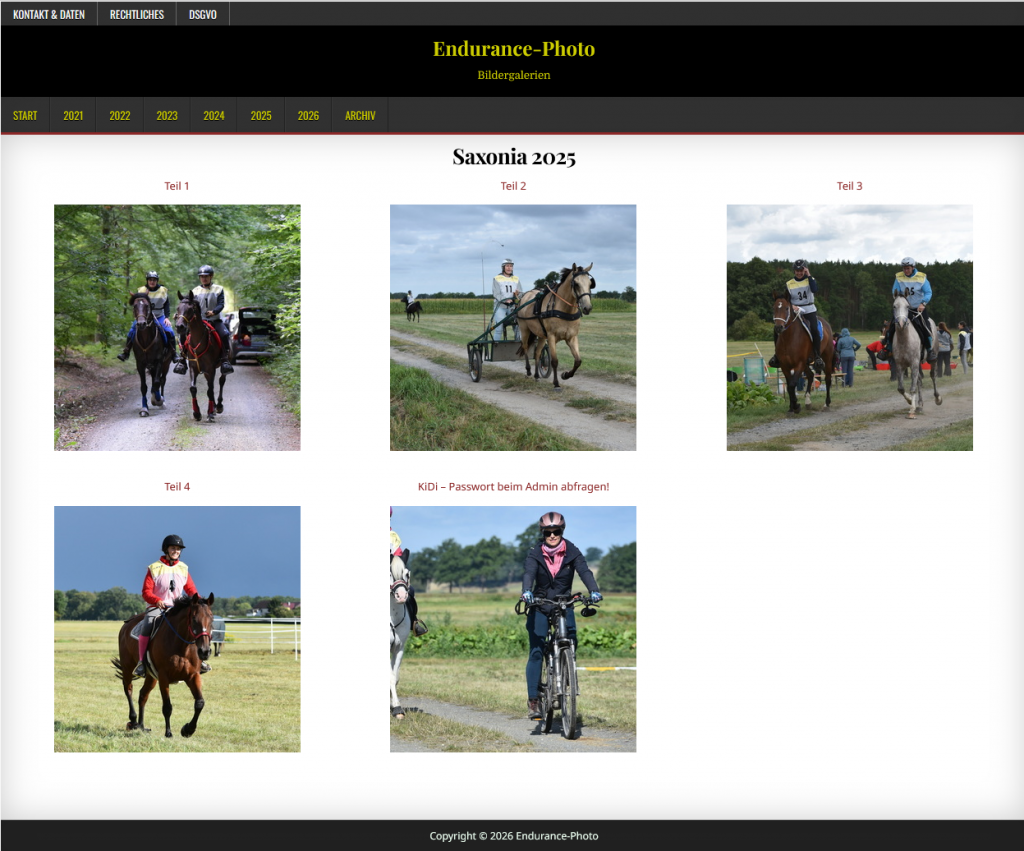Image resolution: width=1024 pixels, height=851 pixels.
Task: Open the 2023 gallery menu
Action: (167, 116)
